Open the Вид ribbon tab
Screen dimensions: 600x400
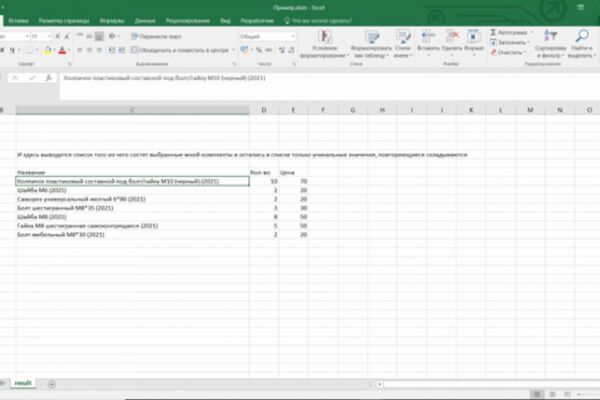(x=225, y=21)
